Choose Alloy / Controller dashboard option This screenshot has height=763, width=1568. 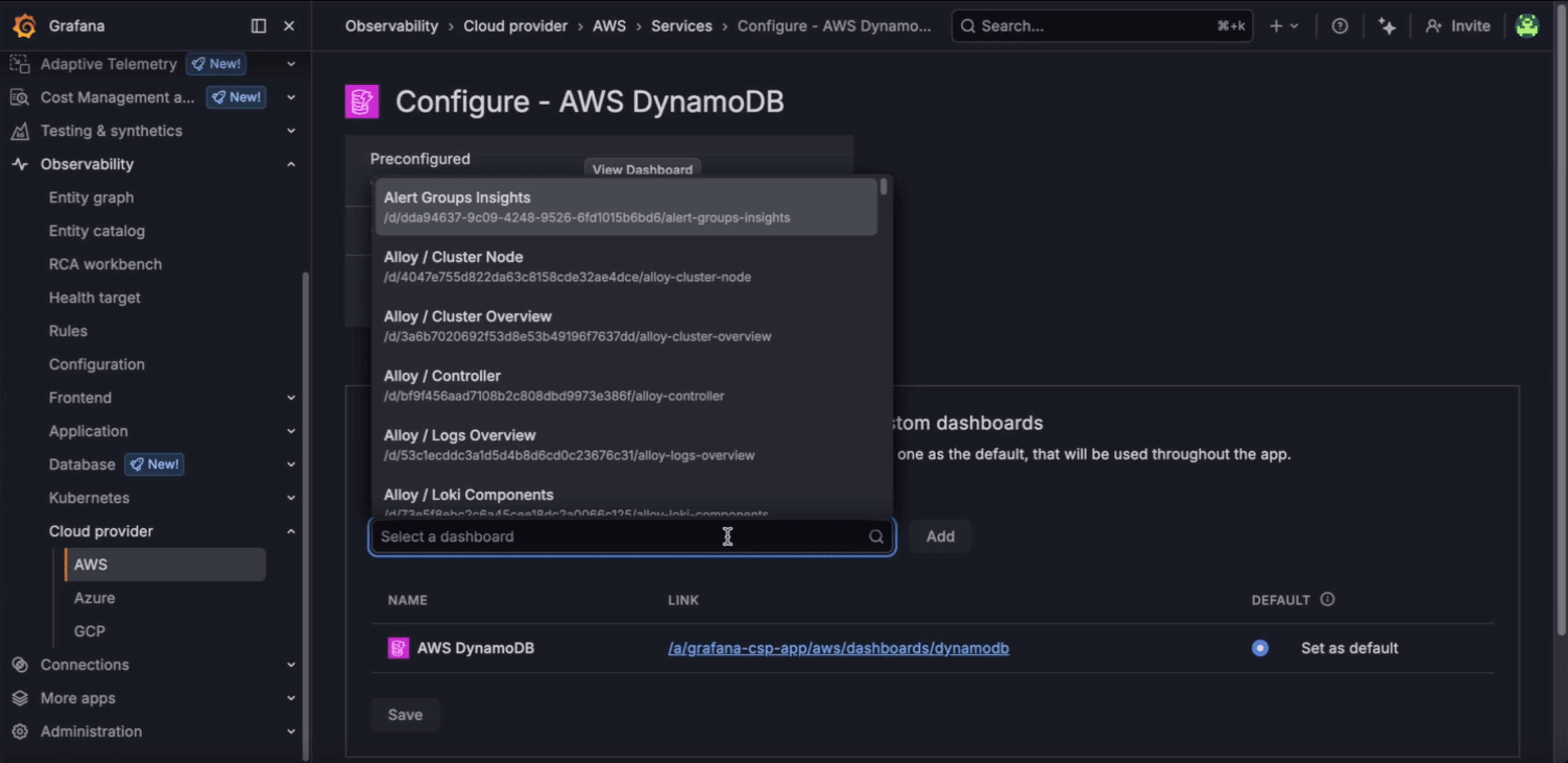(x=626, y=386)
